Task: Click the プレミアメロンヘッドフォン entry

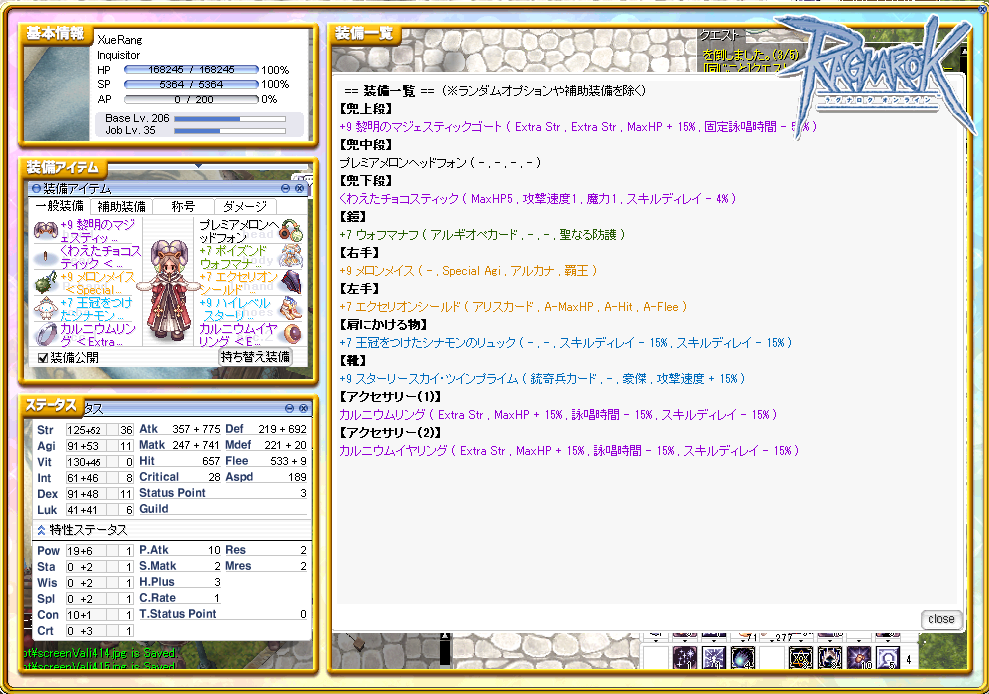Action: coord(440,162)
